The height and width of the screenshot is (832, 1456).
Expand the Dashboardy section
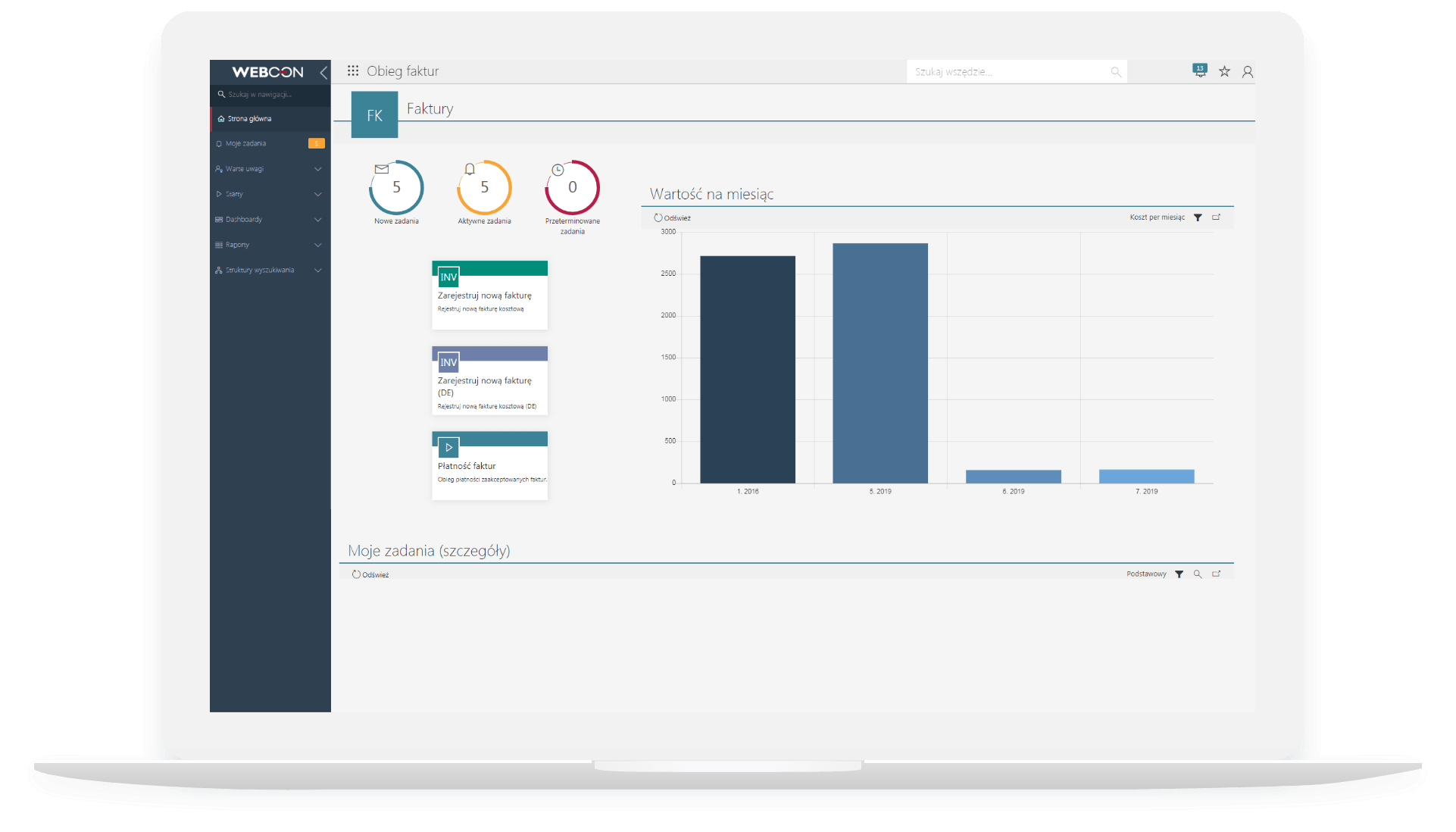(x=318, y=220)
